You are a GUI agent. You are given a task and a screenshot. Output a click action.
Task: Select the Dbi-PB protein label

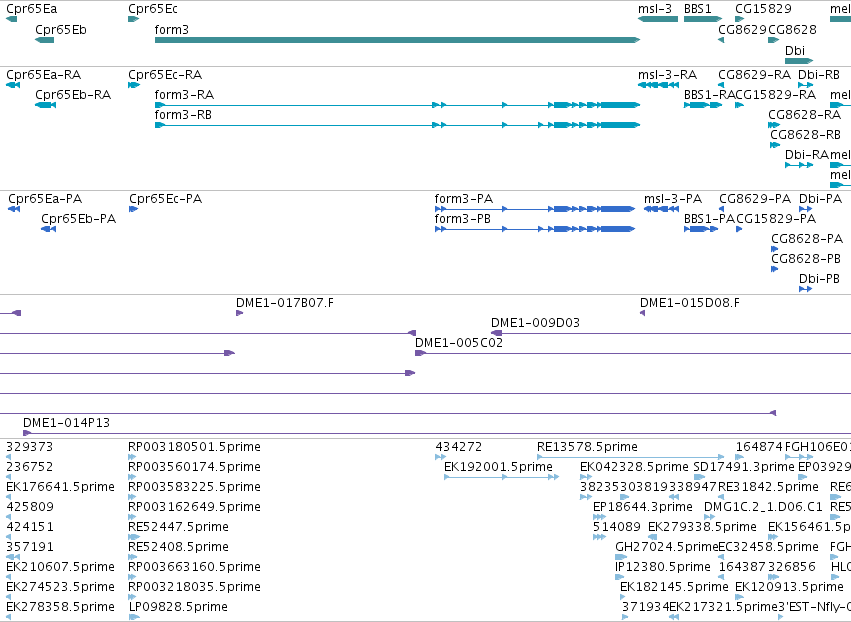(x=819, y=279)
